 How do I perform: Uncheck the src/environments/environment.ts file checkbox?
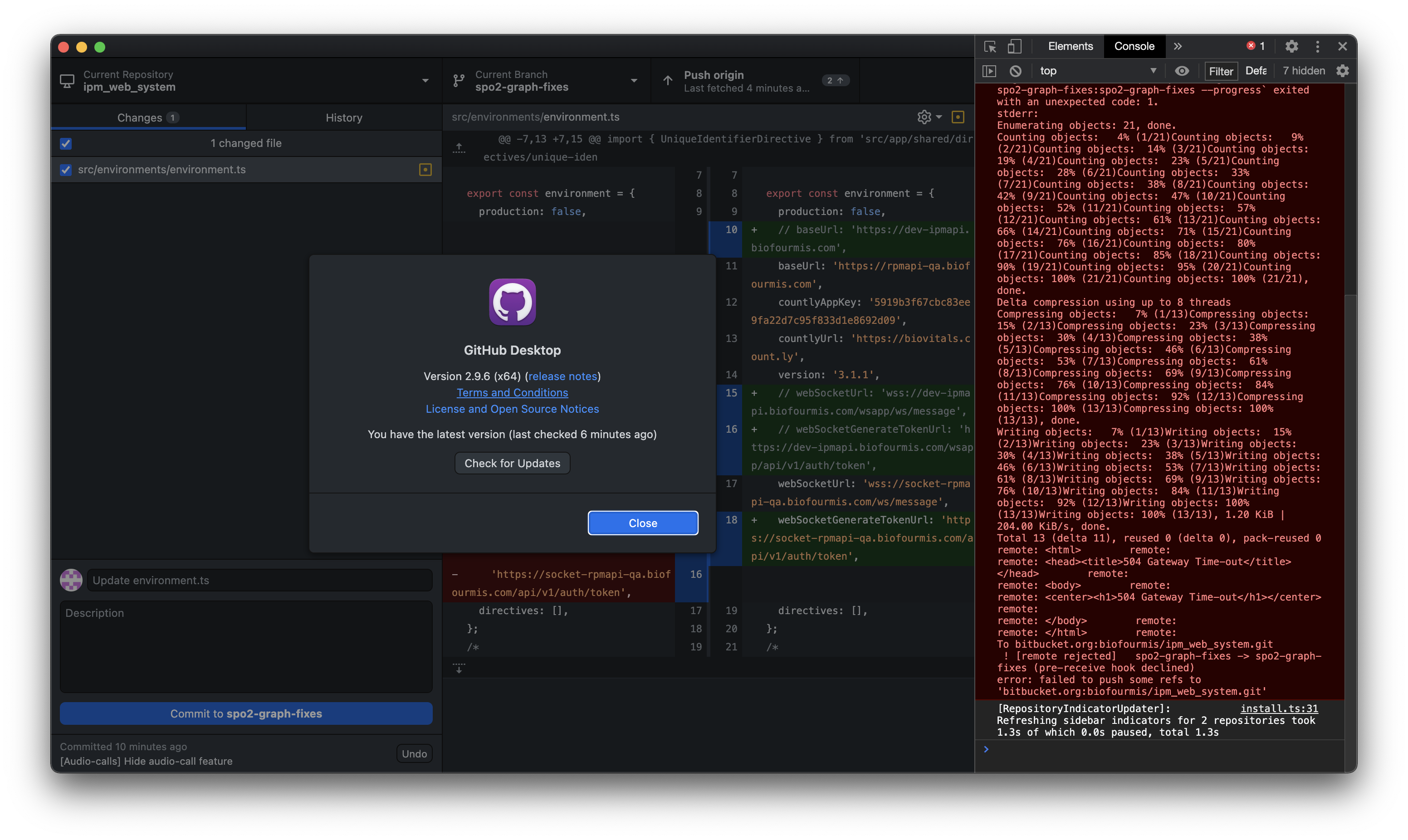tap(66, 170)
